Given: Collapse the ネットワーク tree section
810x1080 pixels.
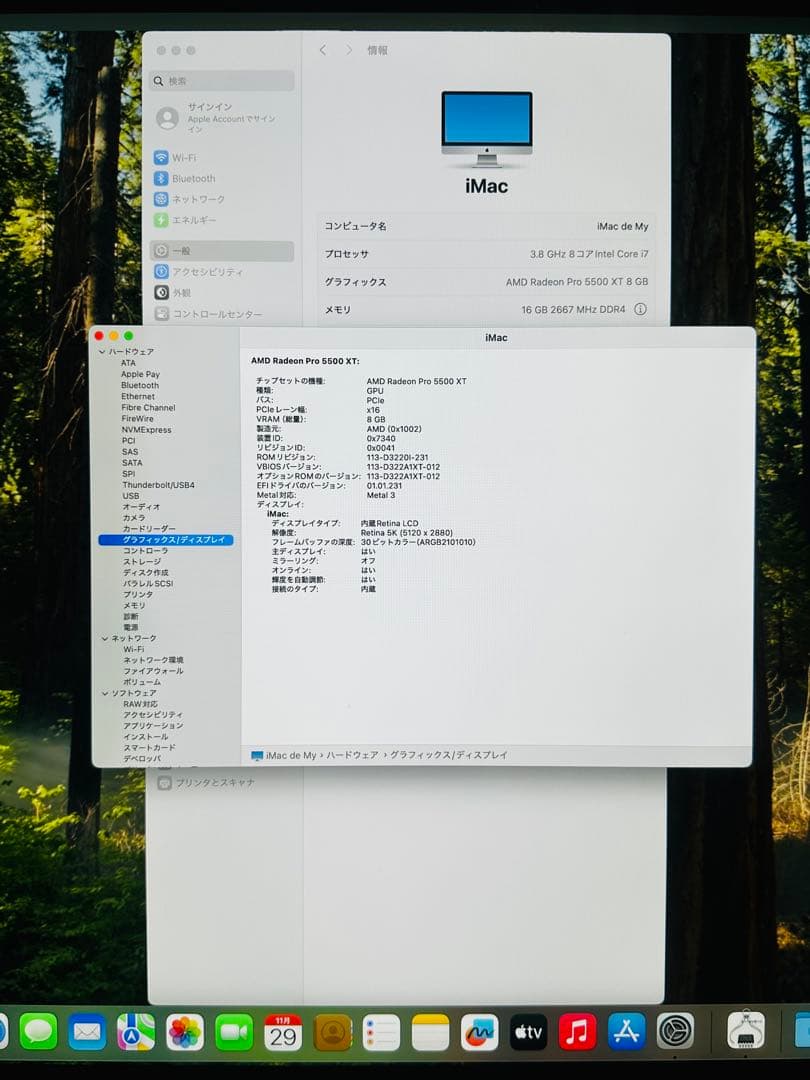Looking at the screenshot, I should (103, 636).
